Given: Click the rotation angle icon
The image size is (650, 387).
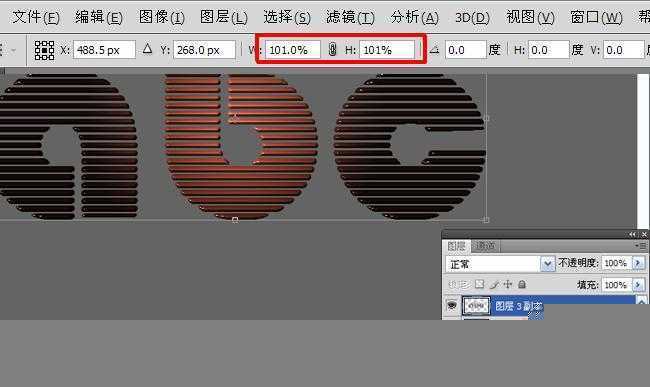Looking at the screenshot, I should 434,50.
